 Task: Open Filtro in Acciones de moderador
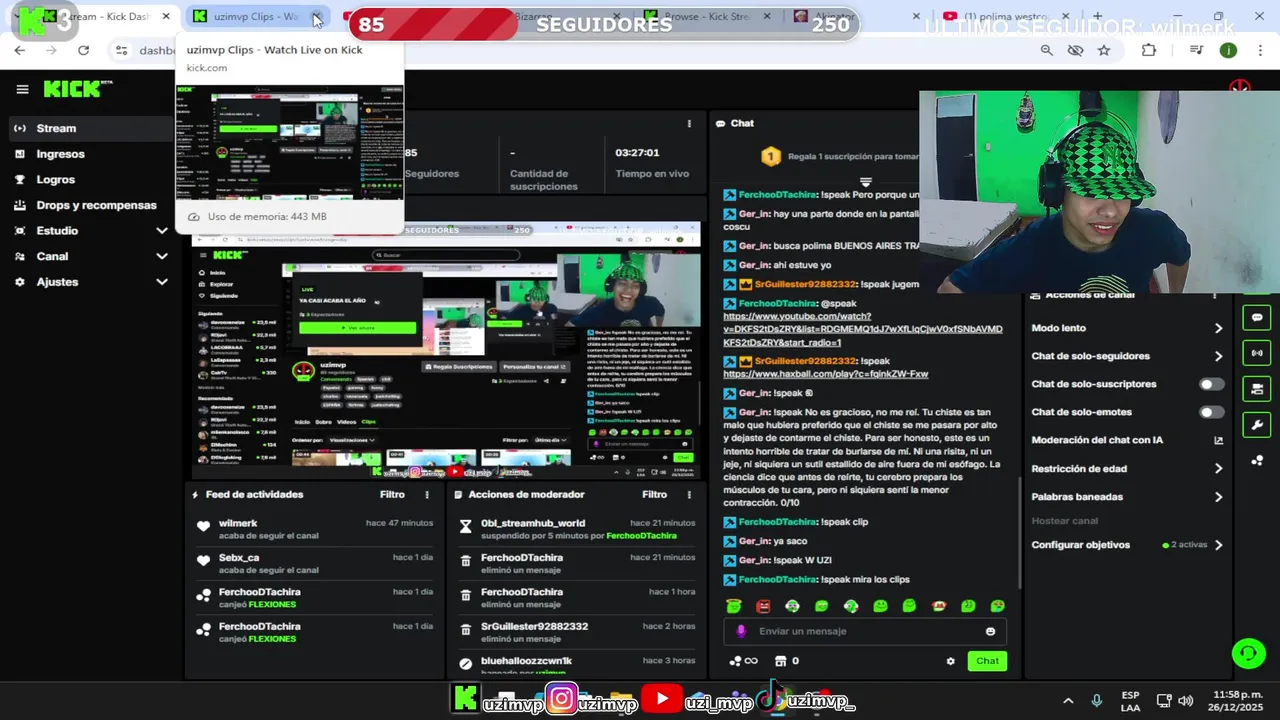point(654,494)
